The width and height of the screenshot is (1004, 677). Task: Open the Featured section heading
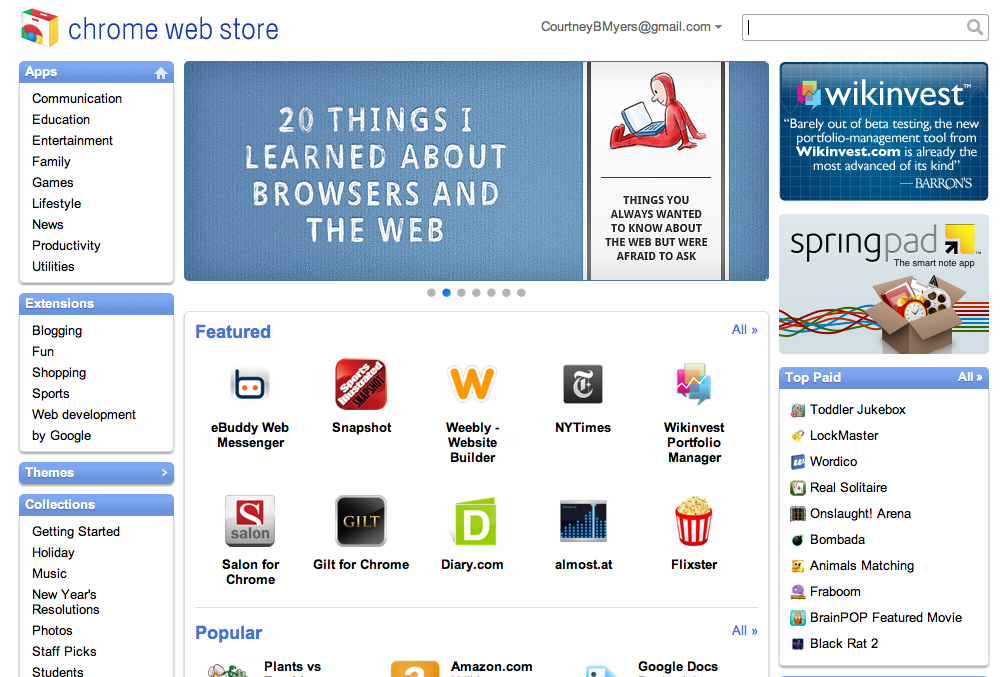pyautogui.click(x=233, y=332)
